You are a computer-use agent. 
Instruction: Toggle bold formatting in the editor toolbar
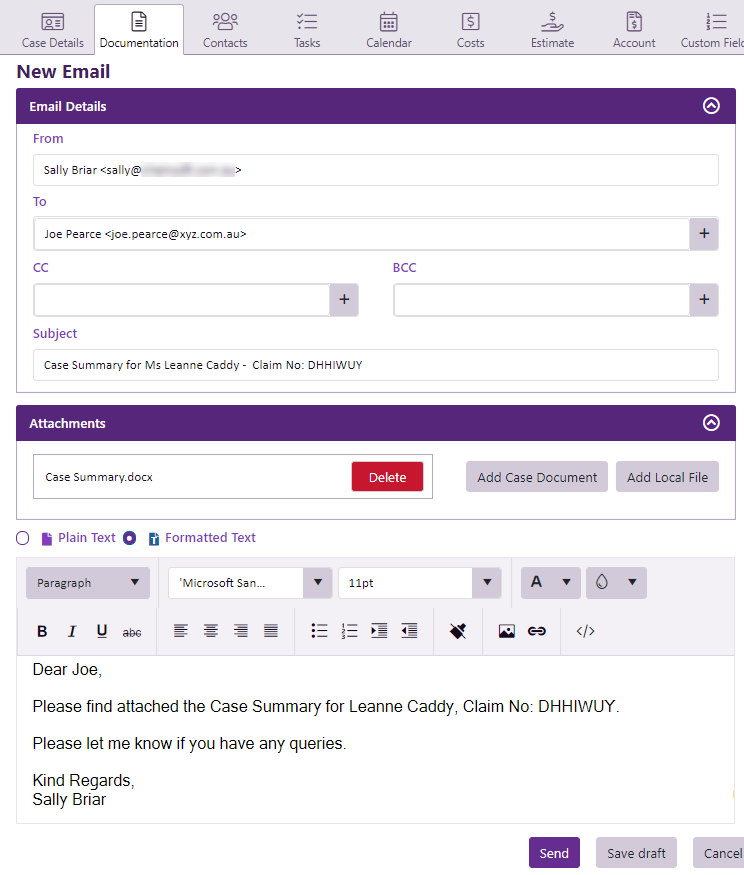[x=42, y=631]
